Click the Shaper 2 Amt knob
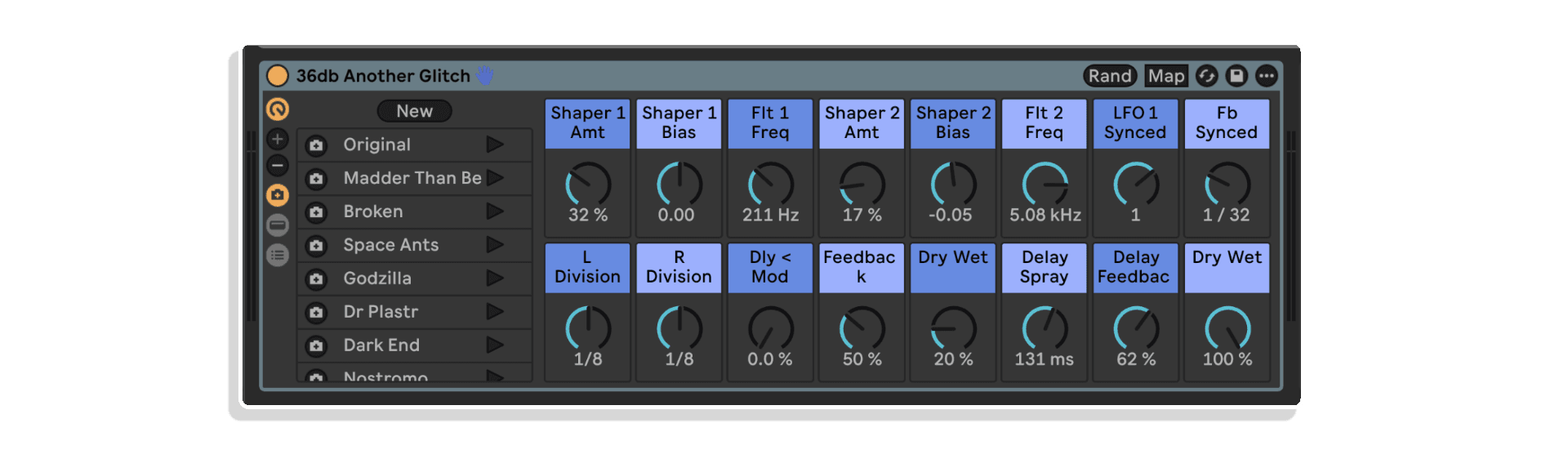Viewport: 1568px width, 450px height. [x=862, y=184]
